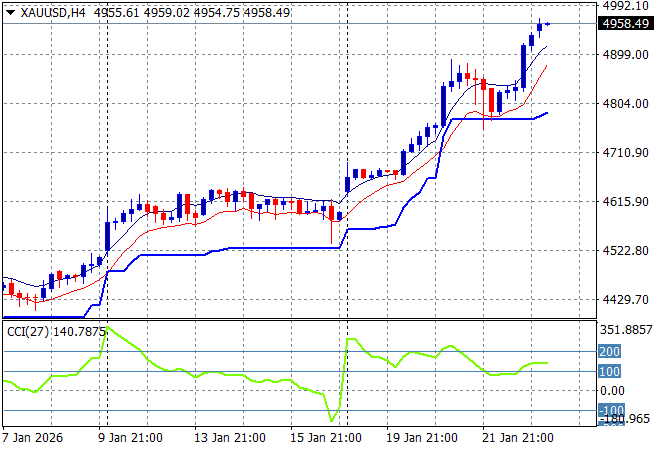Click the CCI level -100 marker
Viewport: 660px width, 450px height.
tap(610, 411)
